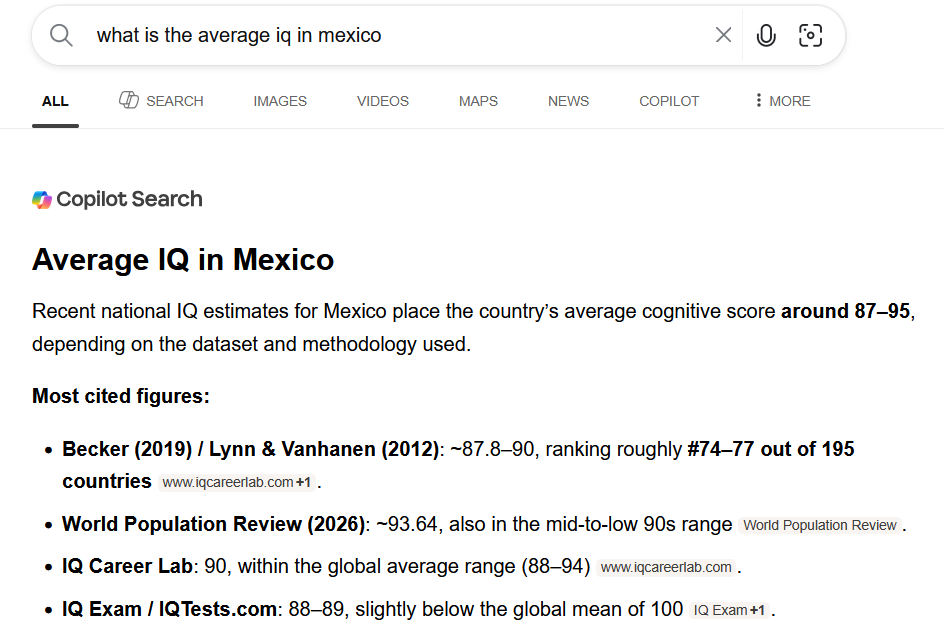This screenshot has width=944, height=632.
Task: Click the bold "around 87–95" text
Action: [845, 311]
